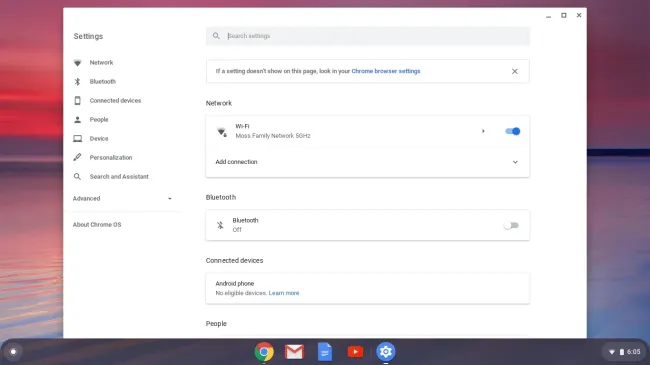
Task: Click the Moss Family Network 5GHz text
Action: [x=273, y=136]
